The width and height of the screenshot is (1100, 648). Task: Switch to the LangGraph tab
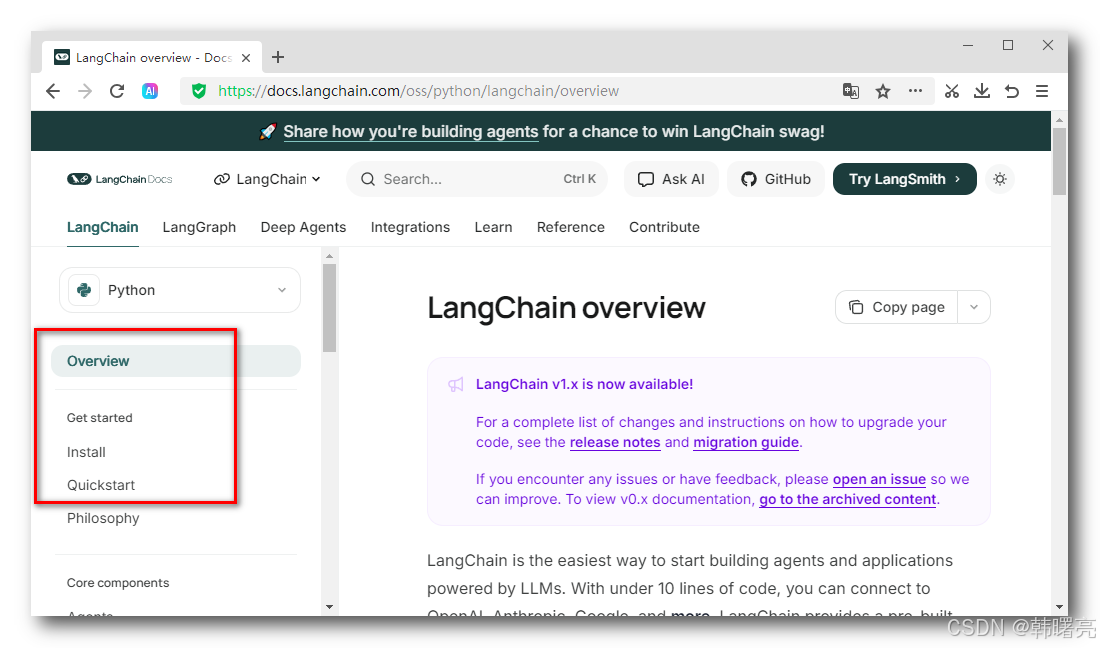pyautogui.click(x=199, y=227)
